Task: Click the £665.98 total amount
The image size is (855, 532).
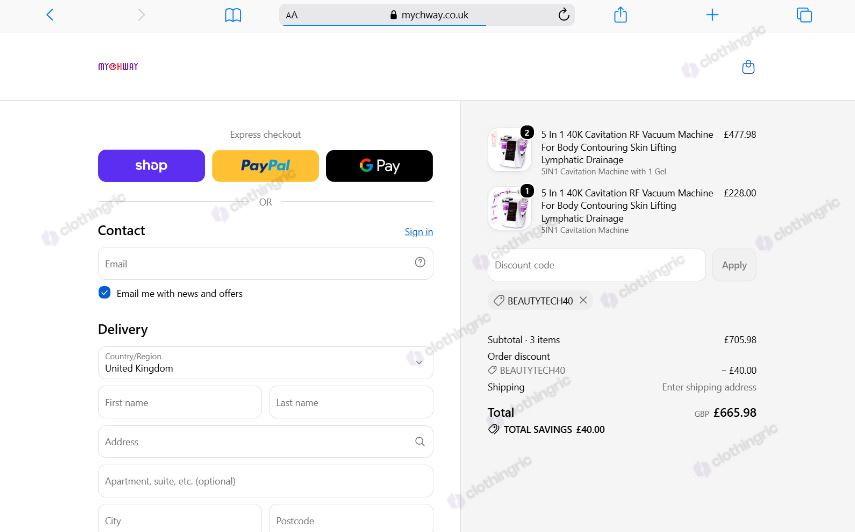Action: click(x=734, y=413)
